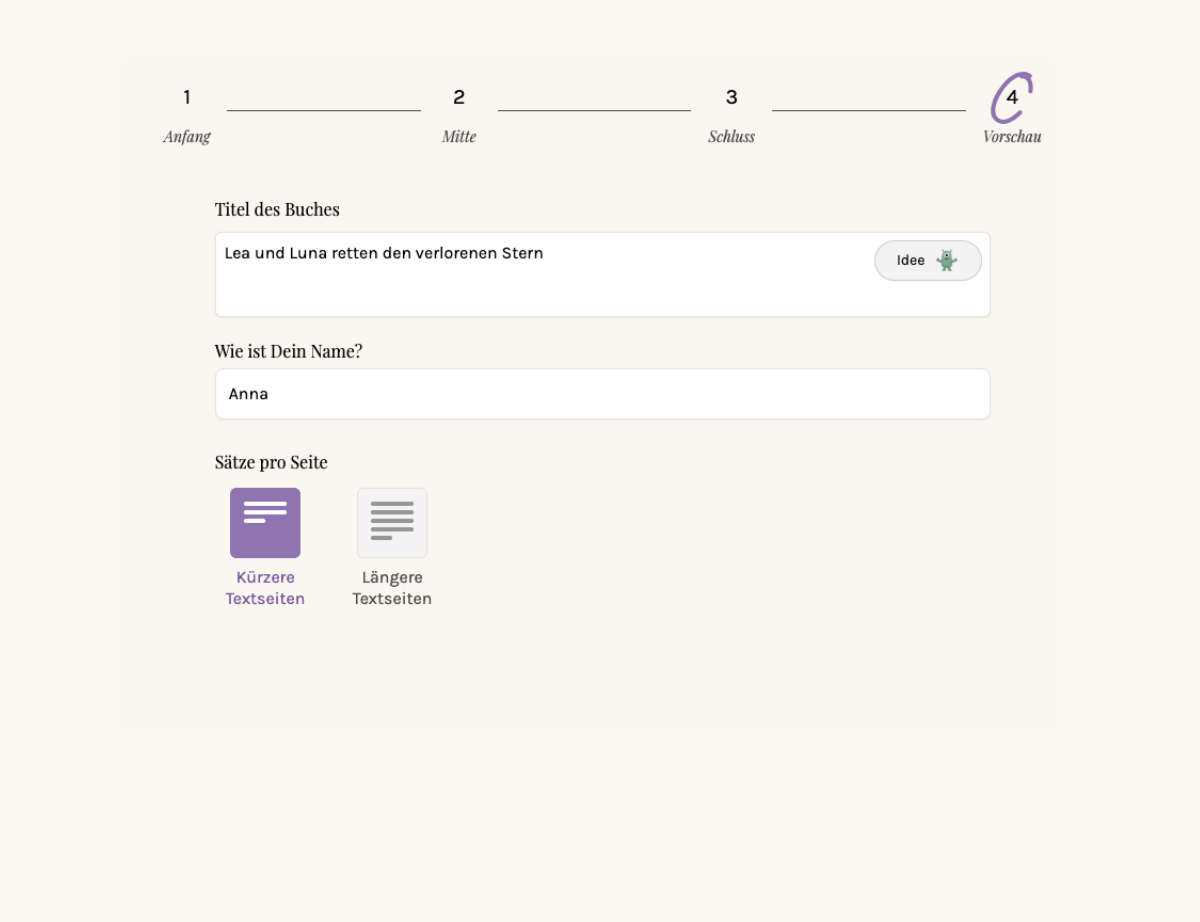Click the name field containing Anna
Image resolution: width=1200 pixels, height=922 pixels.
[602, 394]
